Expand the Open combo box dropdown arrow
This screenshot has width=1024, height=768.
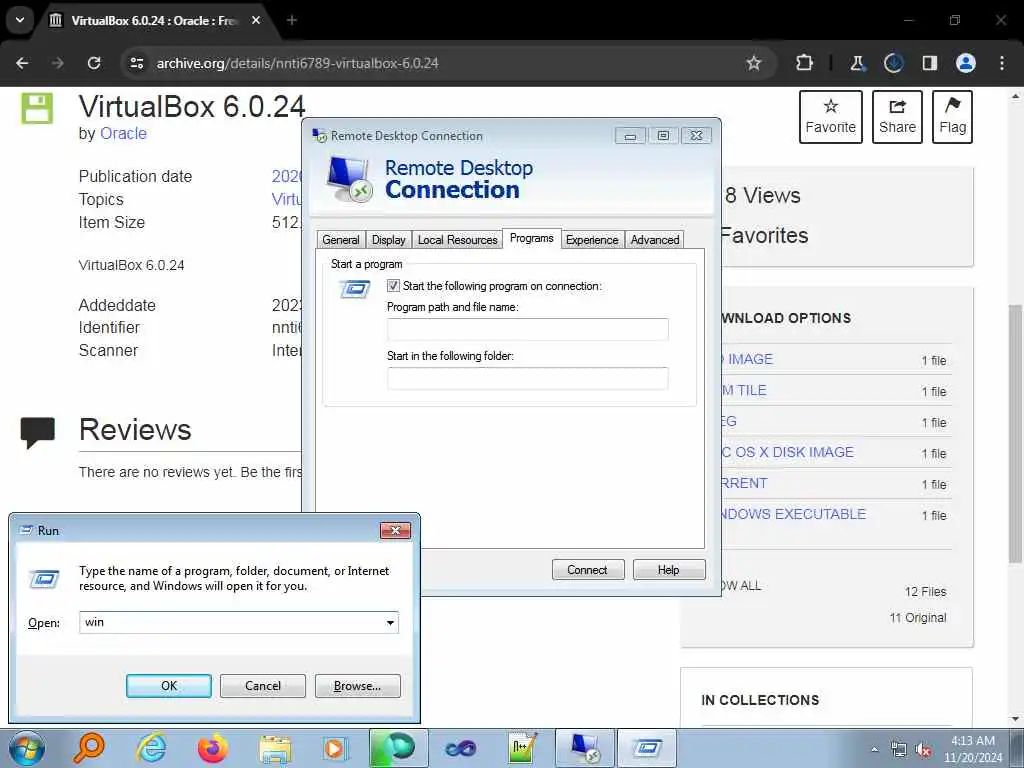point(390,622)
